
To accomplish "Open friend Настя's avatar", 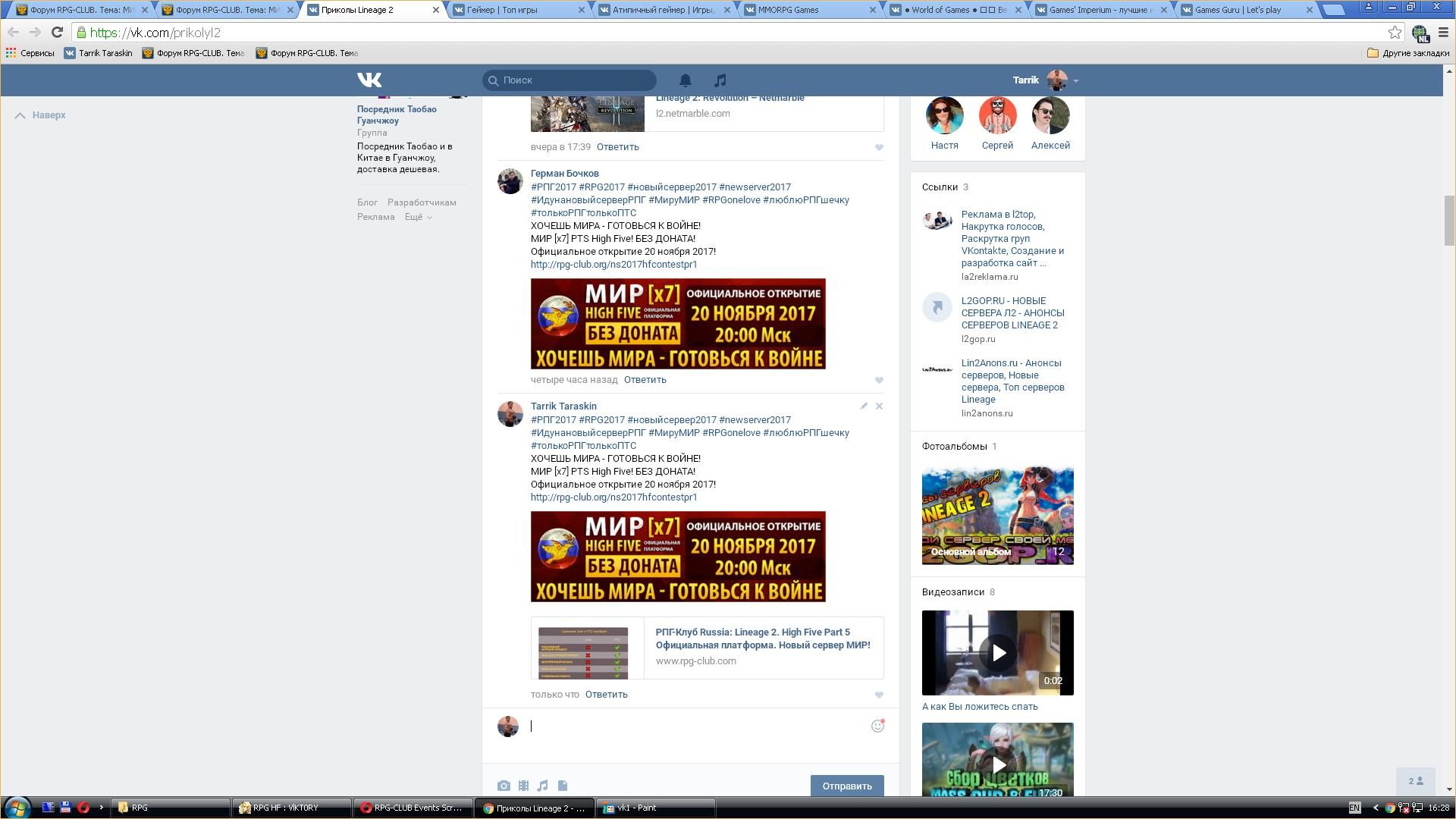I will [x=944, y=115].
